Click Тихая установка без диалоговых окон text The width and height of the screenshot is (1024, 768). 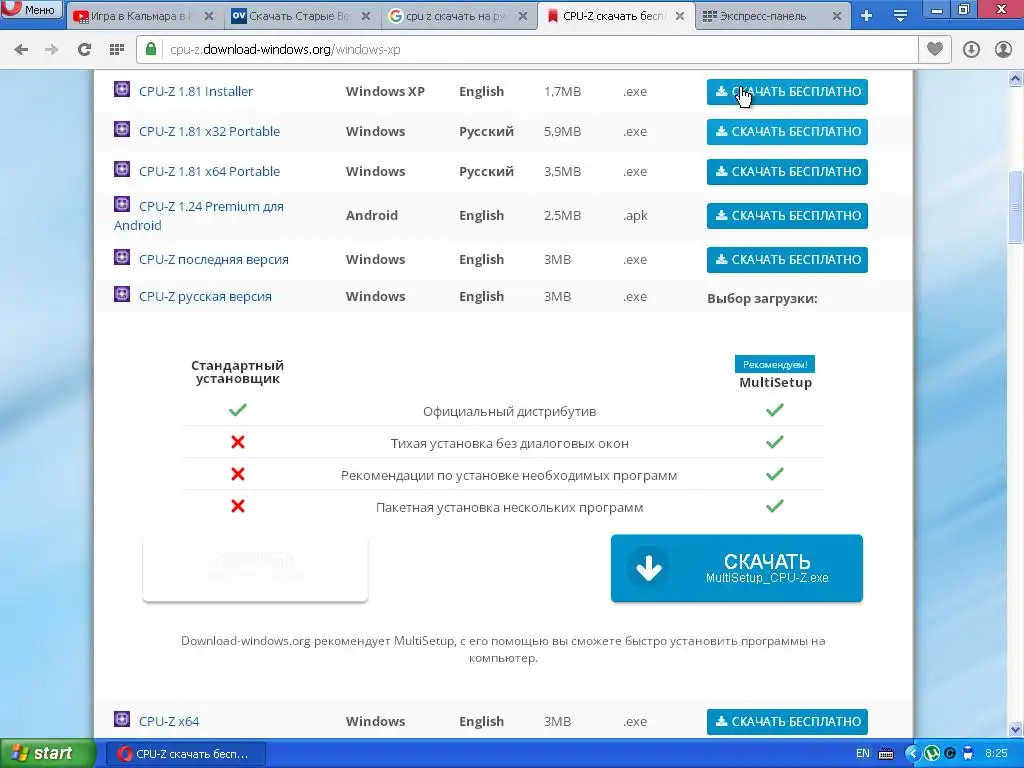point(509,443)
